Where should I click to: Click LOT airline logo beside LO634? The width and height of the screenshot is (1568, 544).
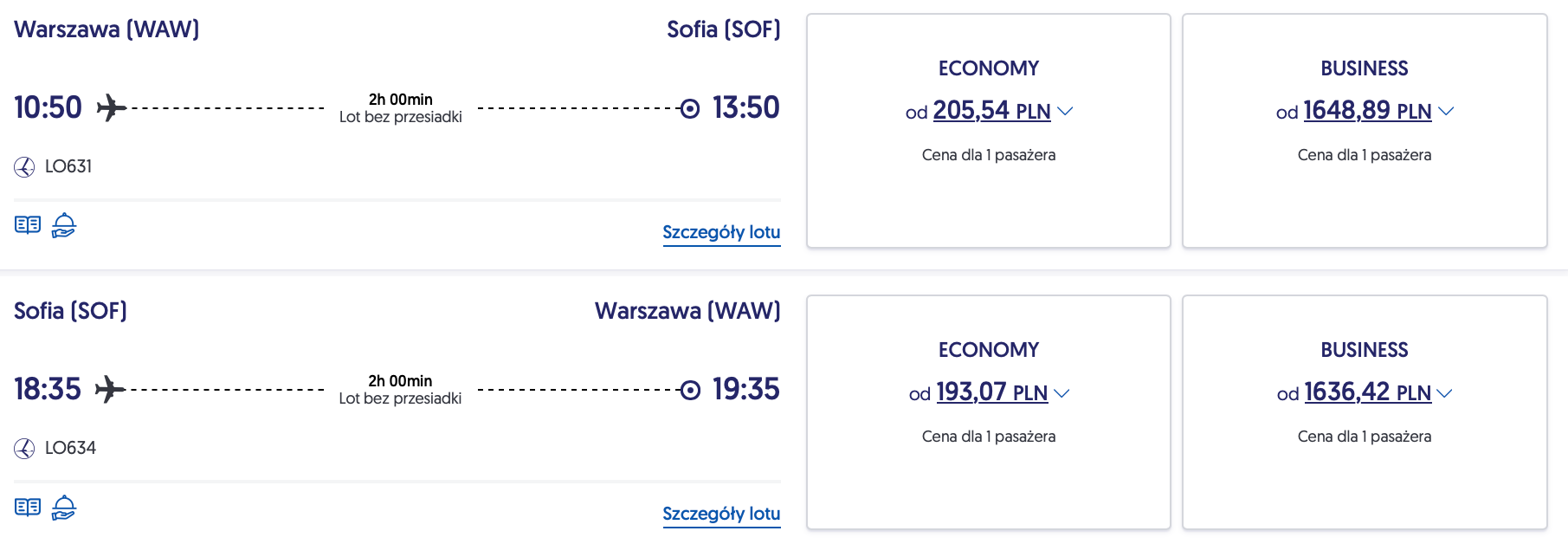click(x=24, y=448)
